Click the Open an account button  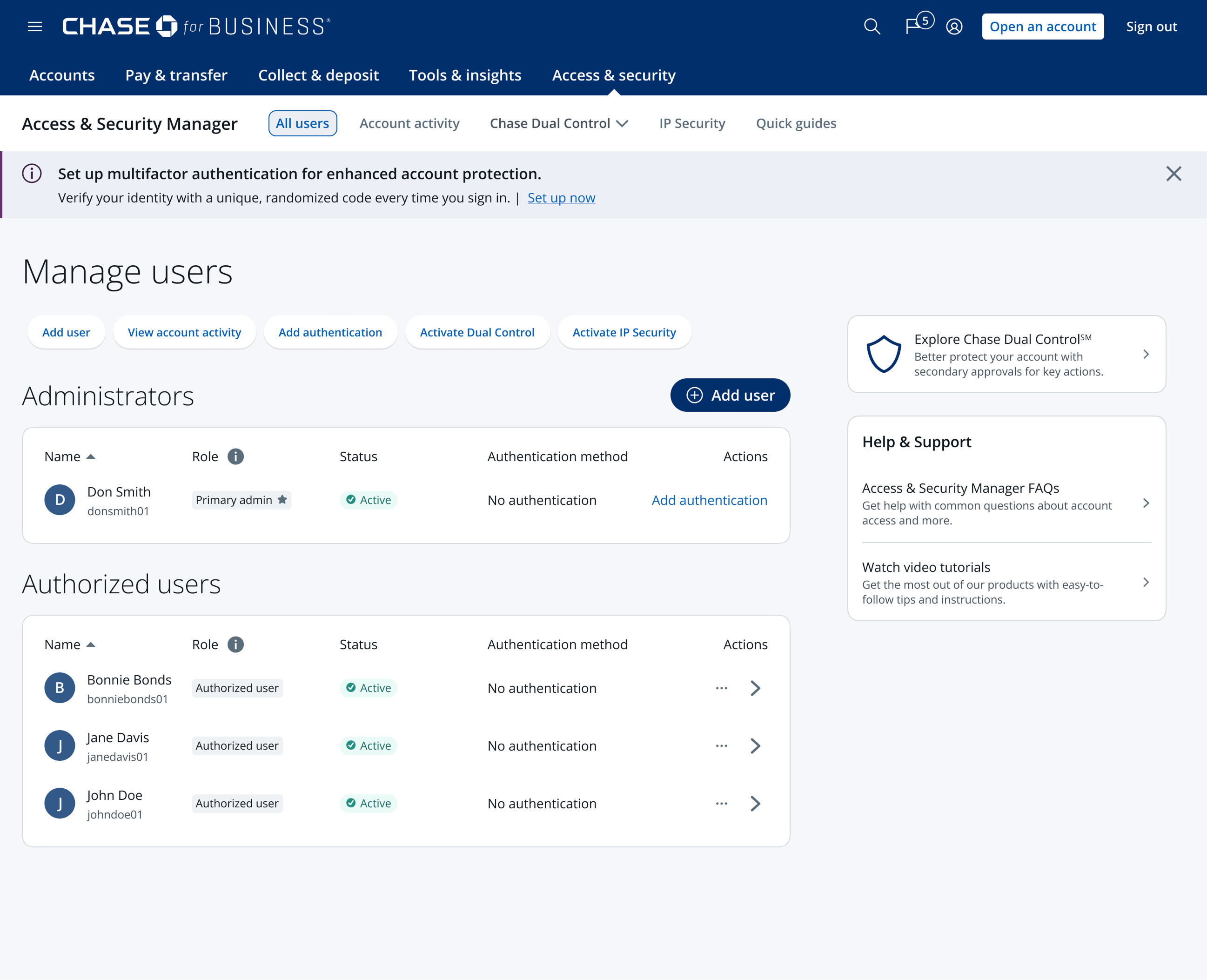point(1043,27)
